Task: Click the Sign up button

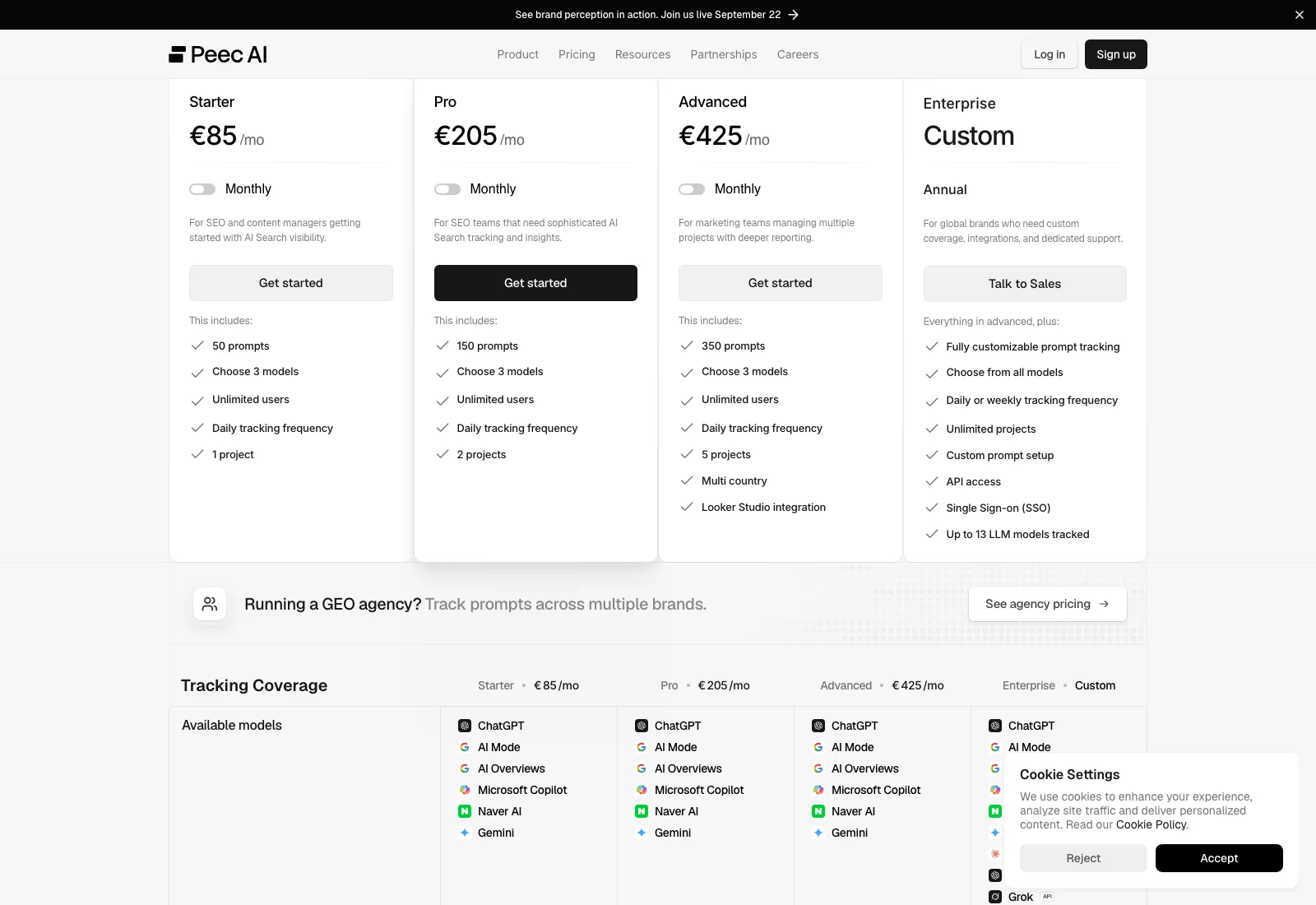Action: [x=1116, y=54]
